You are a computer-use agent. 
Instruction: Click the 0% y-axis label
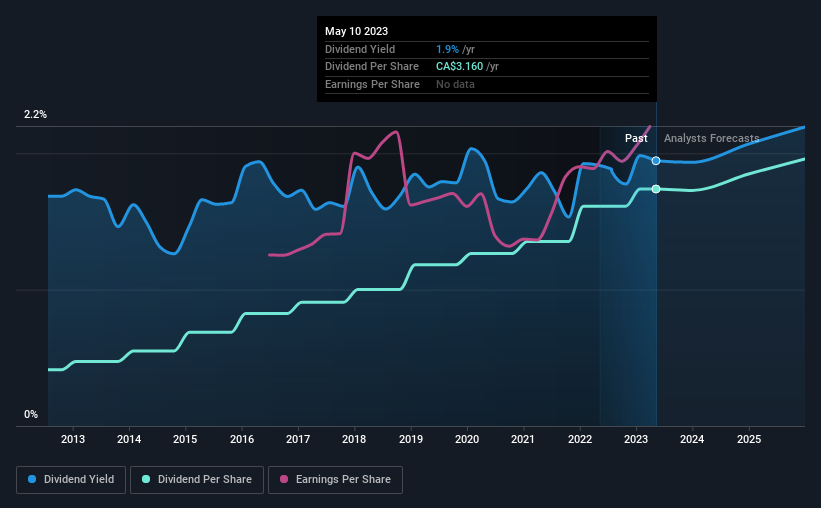[x=31, y=414]
